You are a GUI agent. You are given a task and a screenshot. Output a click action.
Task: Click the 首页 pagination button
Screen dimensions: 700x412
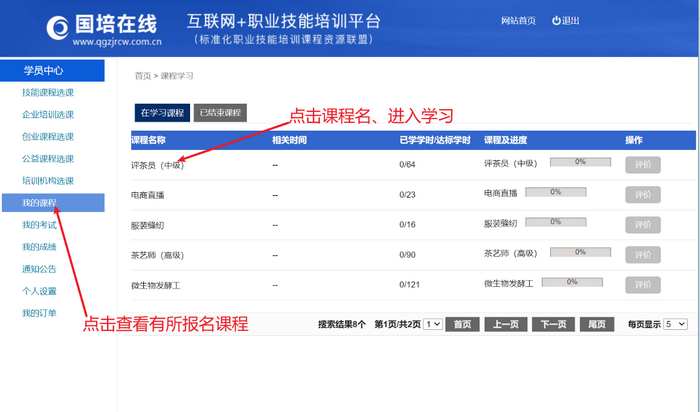(x=461, y=324)
